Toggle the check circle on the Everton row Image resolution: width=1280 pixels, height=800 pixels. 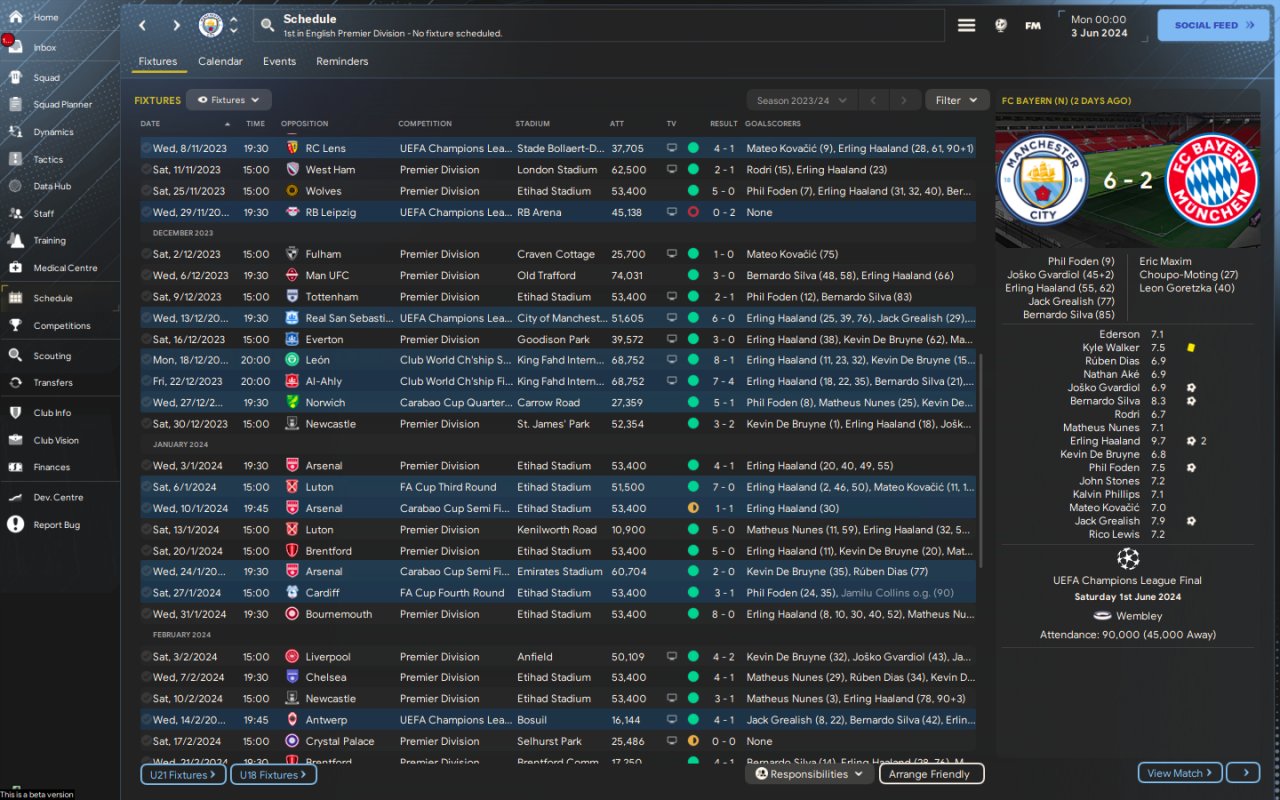coord(146,339)
